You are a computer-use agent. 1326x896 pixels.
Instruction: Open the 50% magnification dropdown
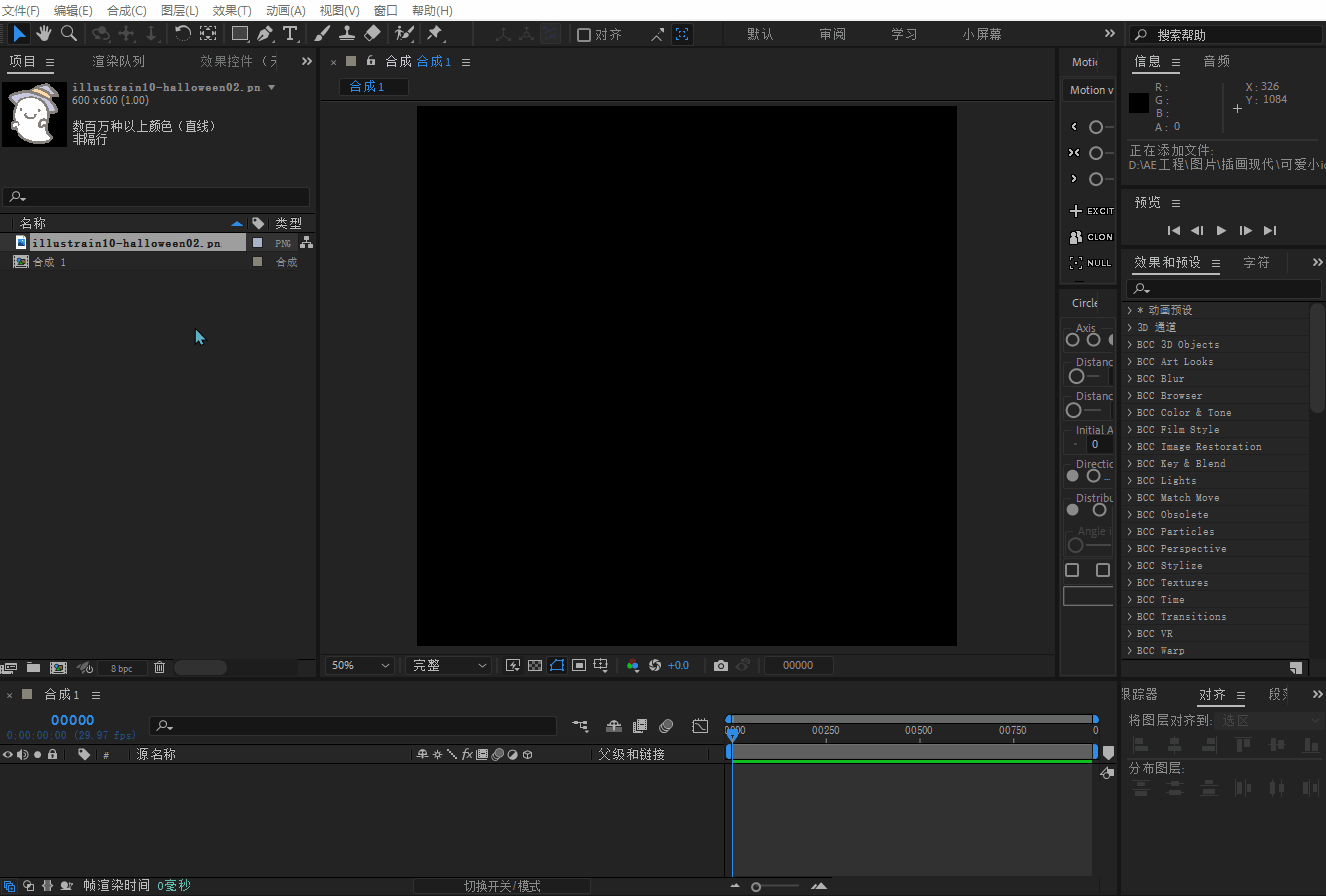click(x=360, y=666)
